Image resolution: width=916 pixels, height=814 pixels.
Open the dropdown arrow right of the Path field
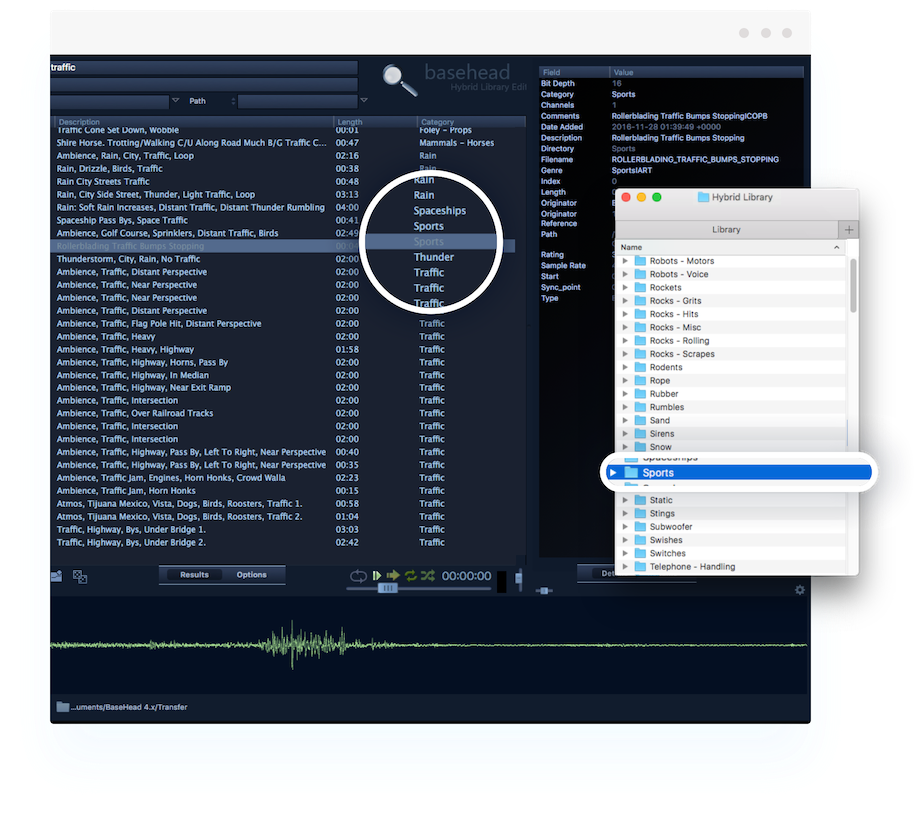363,101
